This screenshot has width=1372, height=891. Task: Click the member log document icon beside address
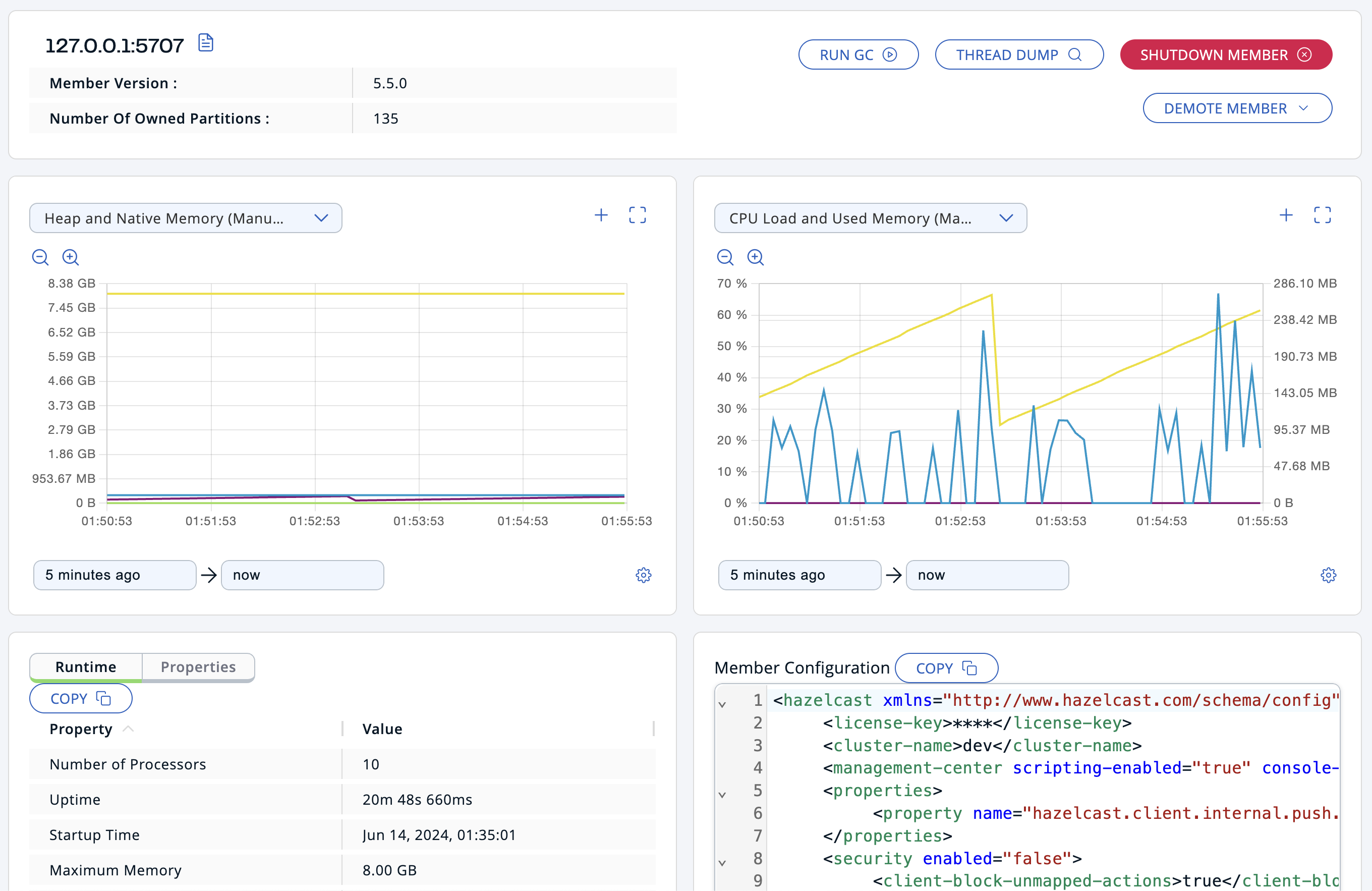[206, 43]
